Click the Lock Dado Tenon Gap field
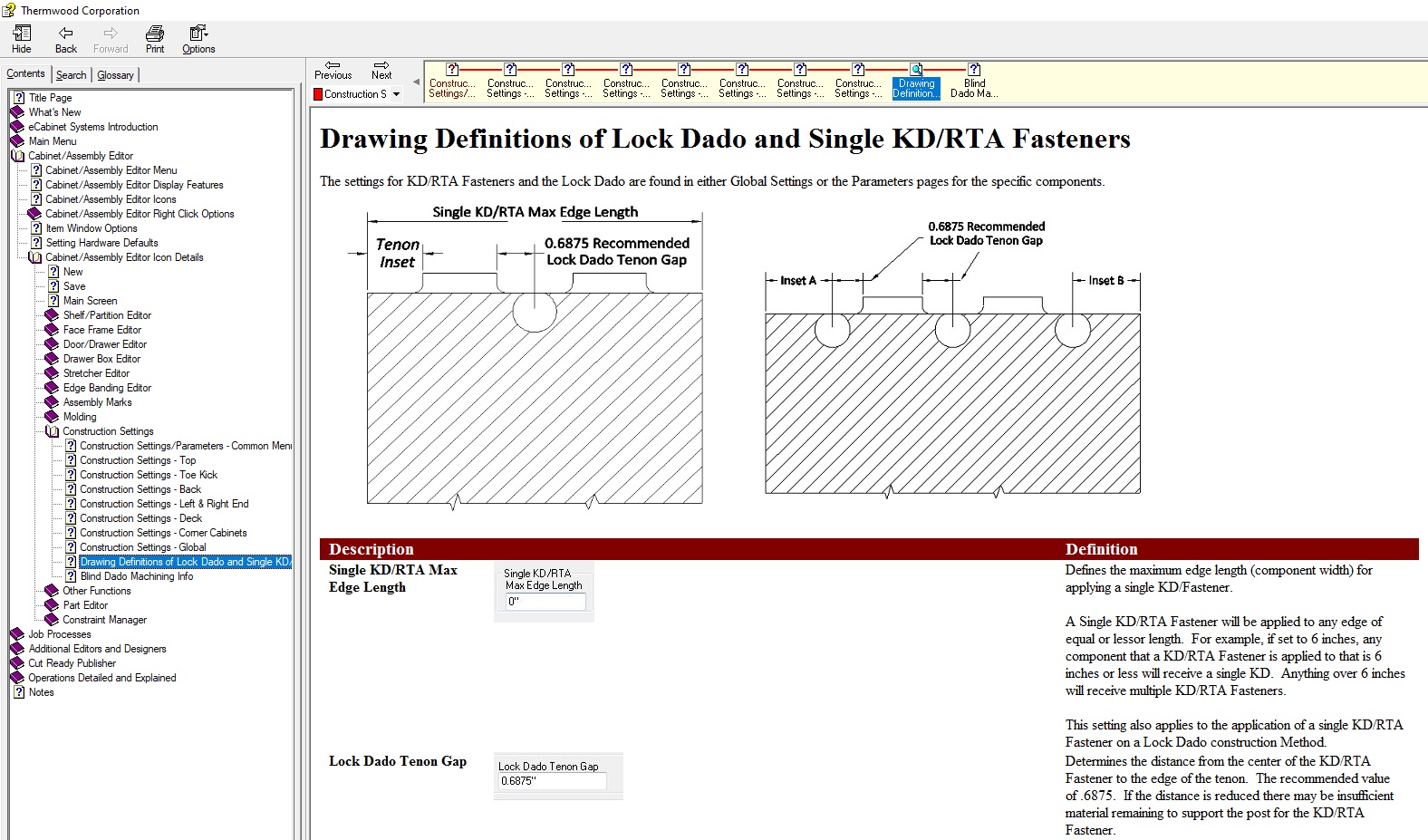1428x840 pixels. 552,781
